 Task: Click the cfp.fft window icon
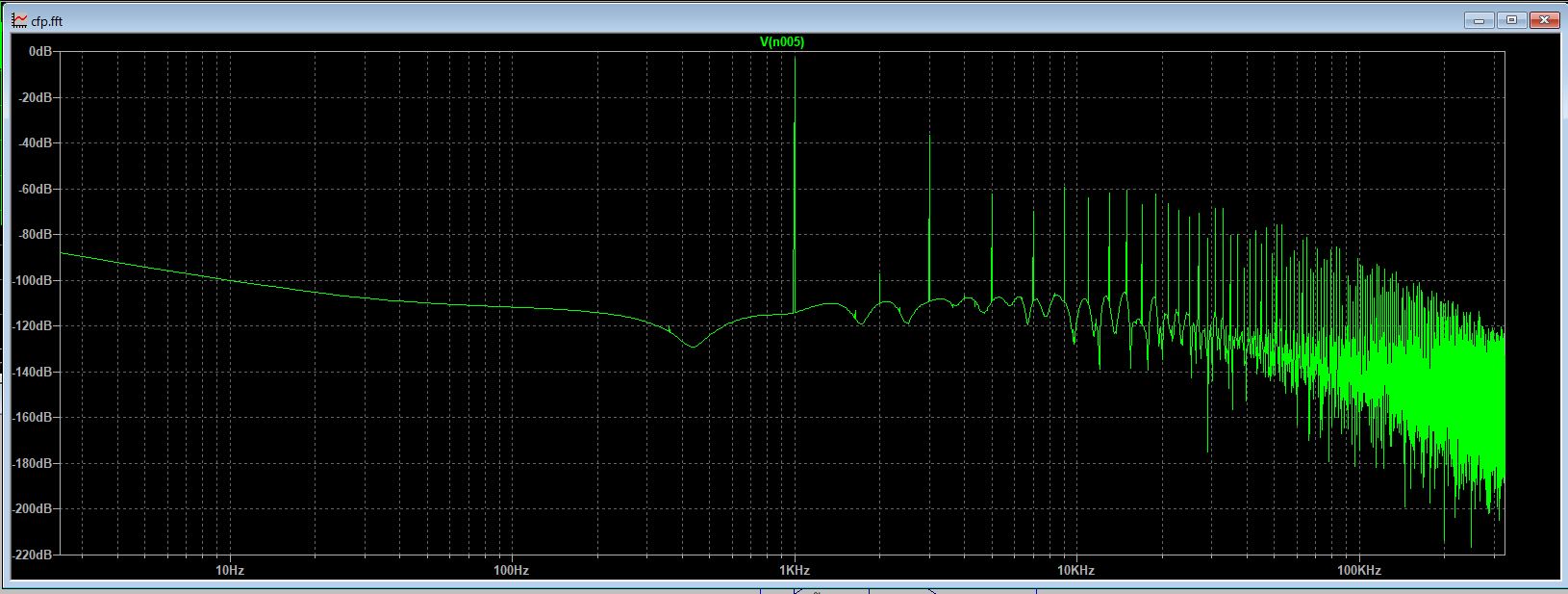(x=19, y=20)
